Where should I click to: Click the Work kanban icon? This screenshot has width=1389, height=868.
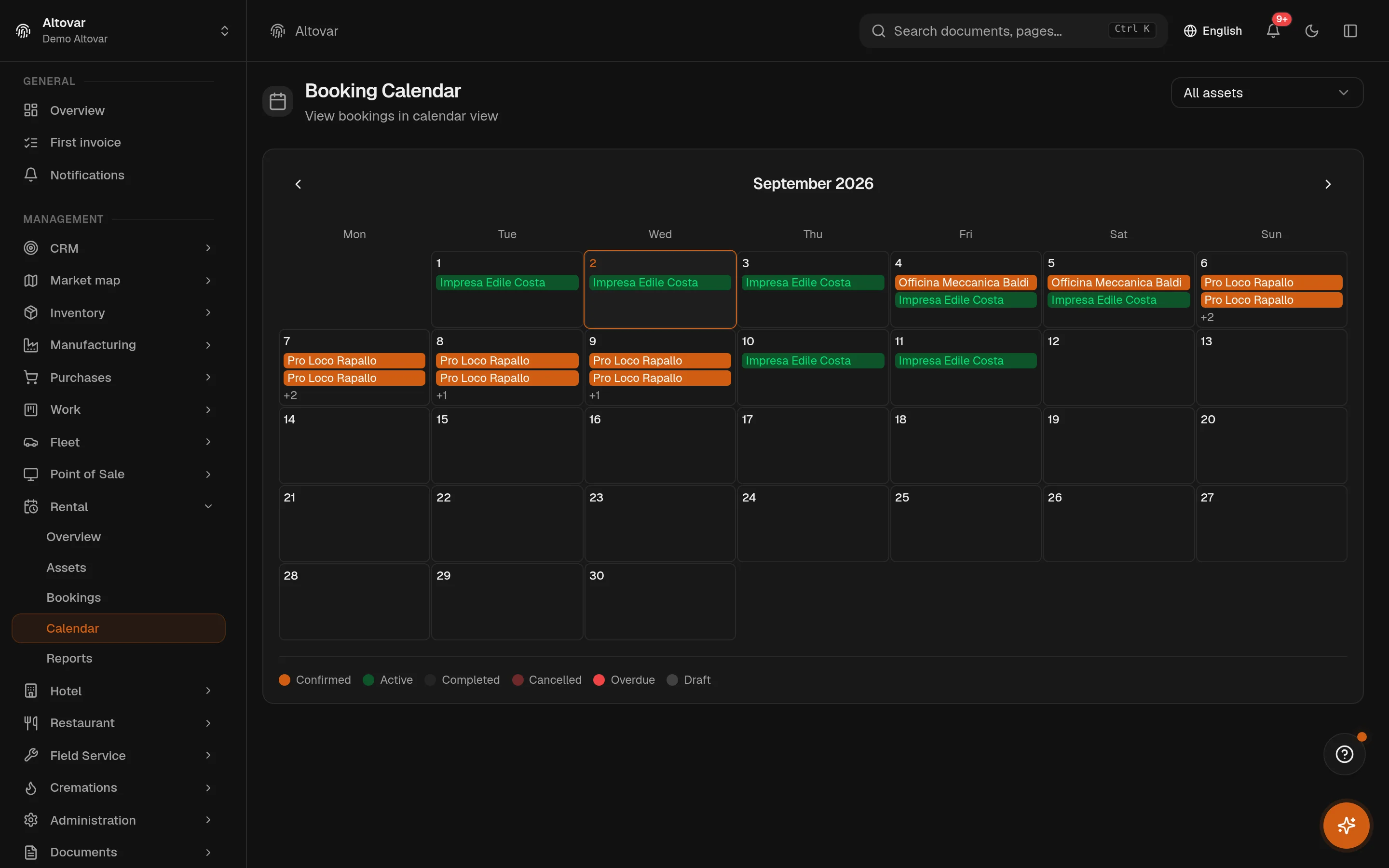(x=31, y=409)
